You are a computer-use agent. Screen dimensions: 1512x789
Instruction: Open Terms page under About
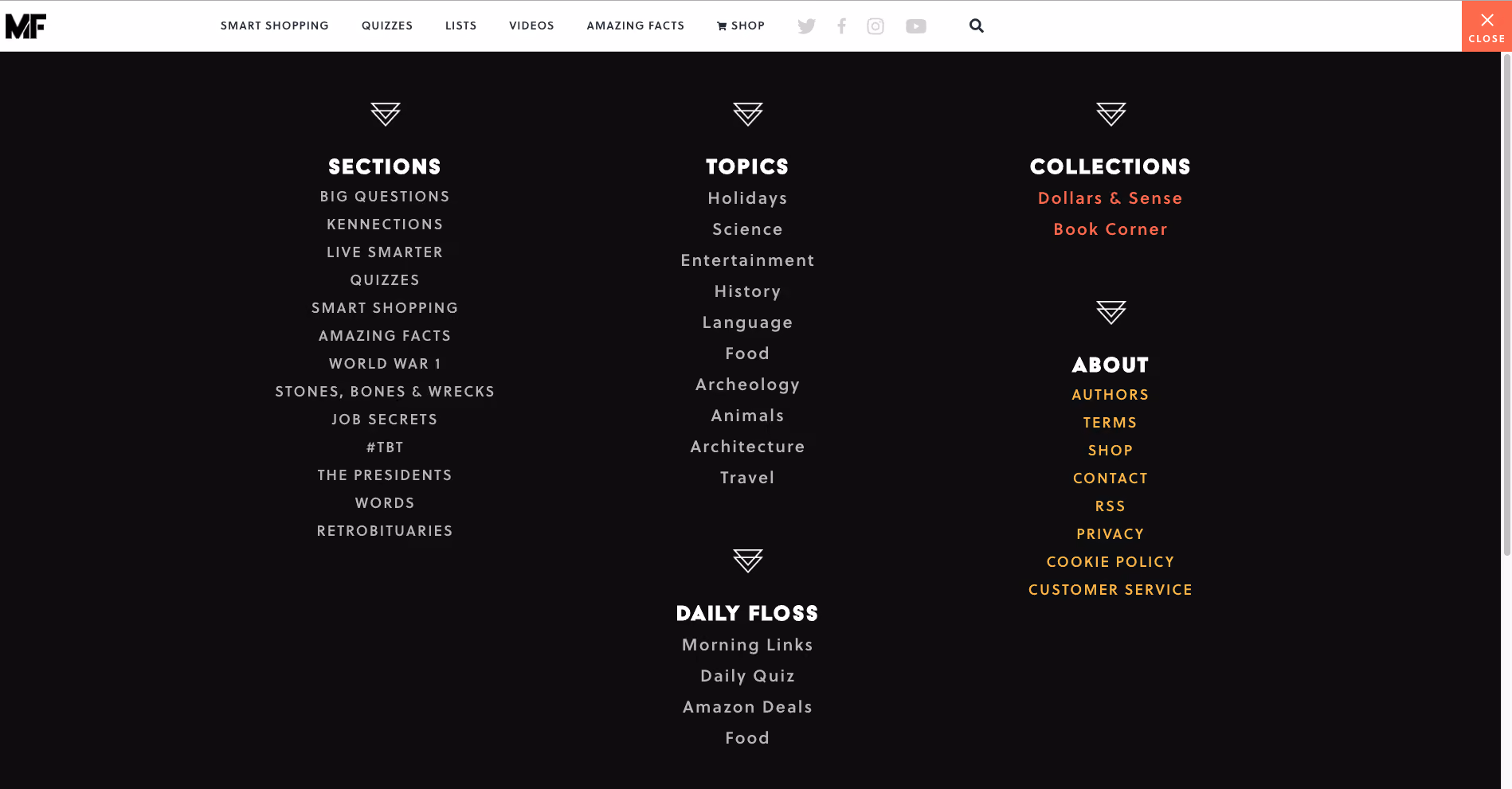click(x=1110, y=423)
